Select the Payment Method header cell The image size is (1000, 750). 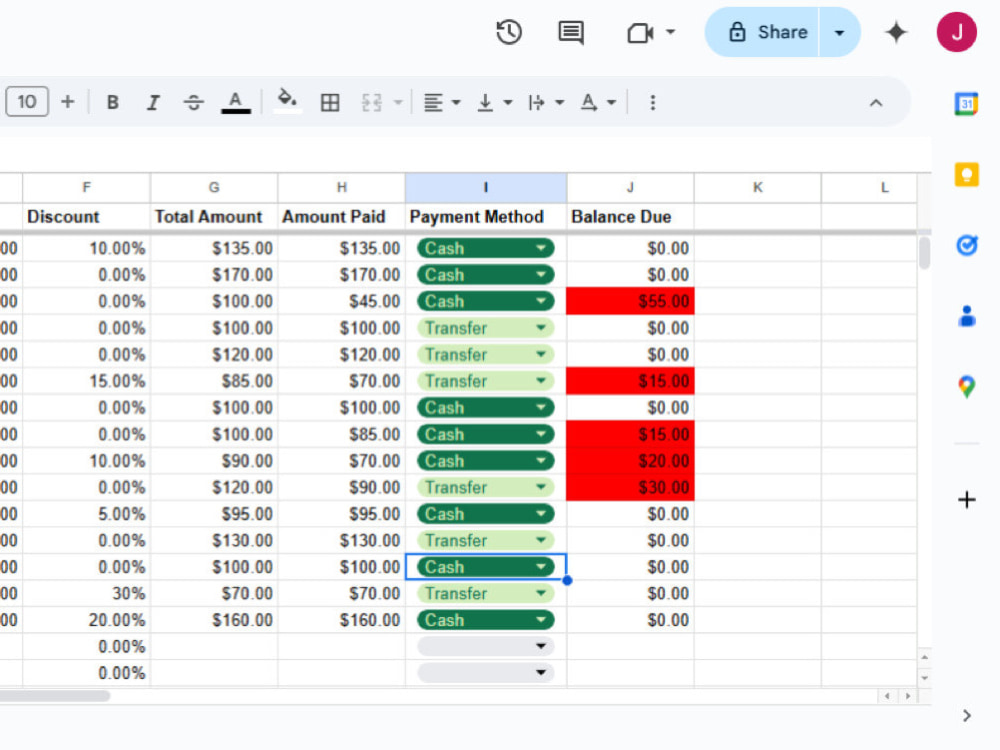point(486,217)
